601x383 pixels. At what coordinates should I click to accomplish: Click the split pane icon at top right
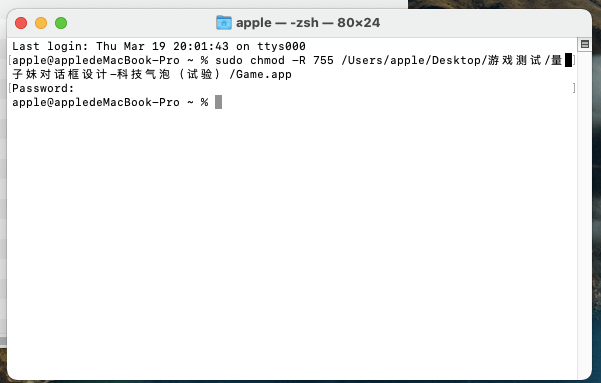click(585, 44)
